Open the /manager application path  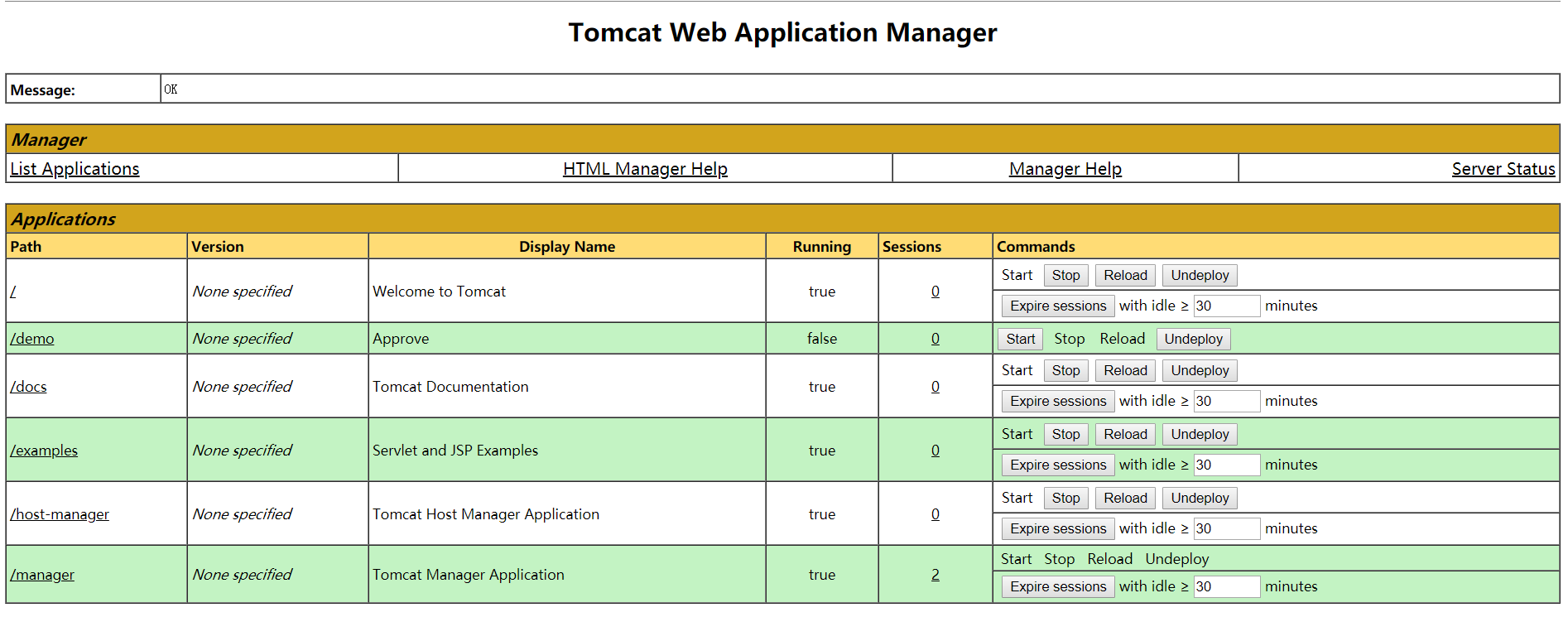click(42, 575)
